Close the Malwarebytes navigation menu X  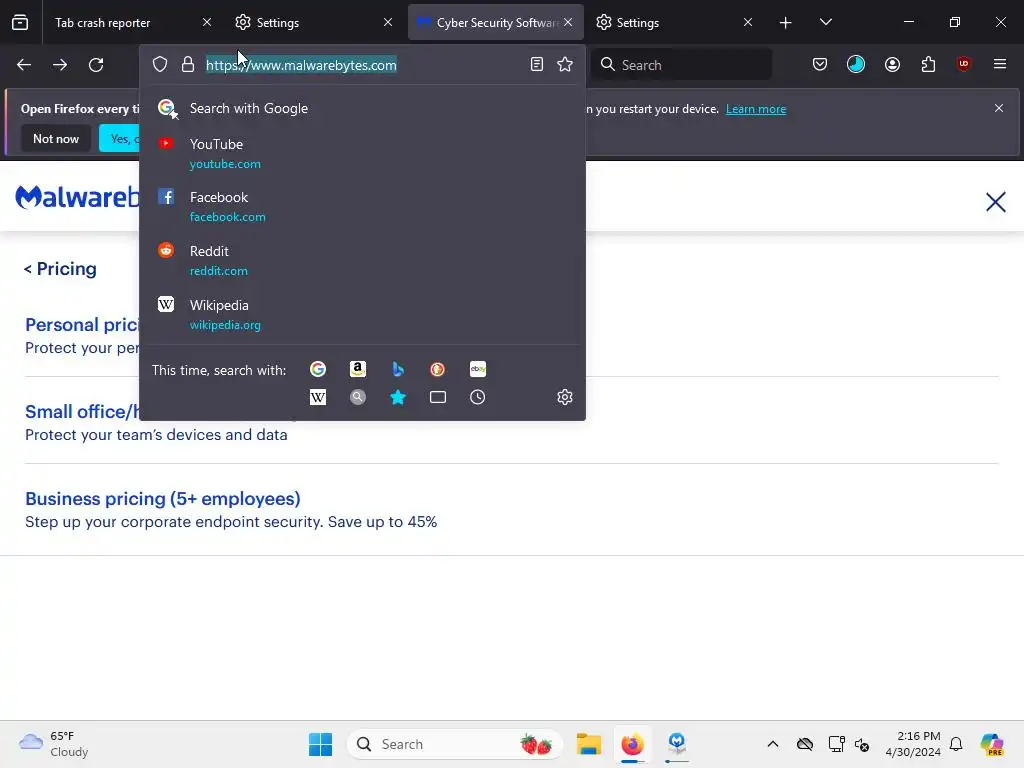(x=995, y=202)
